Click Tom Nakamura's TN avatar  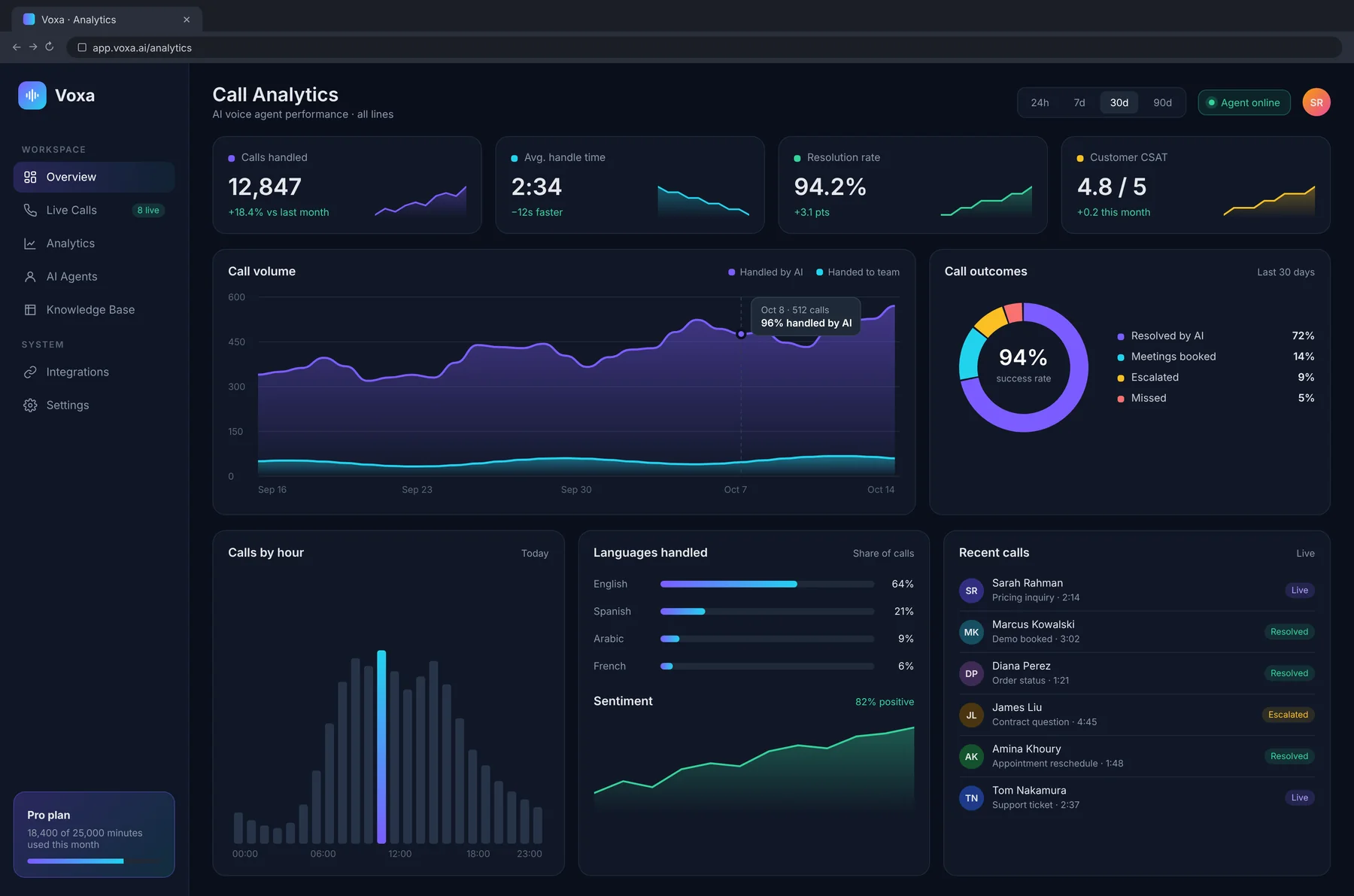(x=971, y=797)
